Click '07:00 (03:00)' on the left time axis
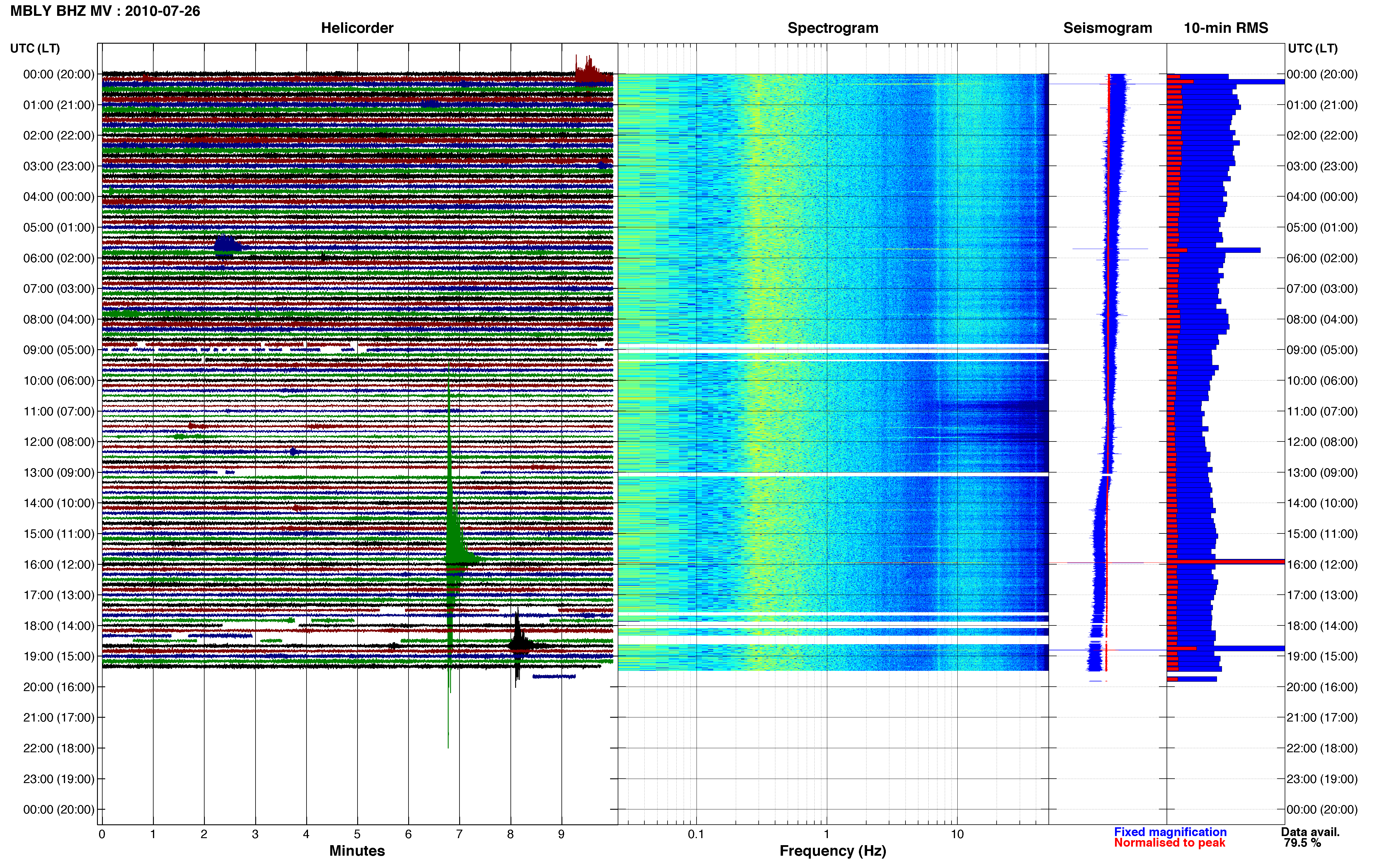The width and height of the screenshot is (1389, 868). pos(59,289)
